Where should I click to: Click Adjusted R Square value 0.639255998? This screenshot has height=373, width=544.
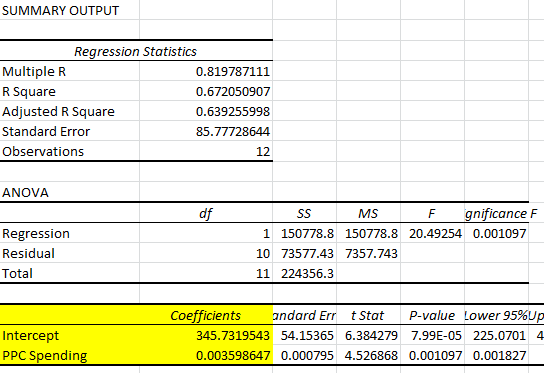pos(206,112)
